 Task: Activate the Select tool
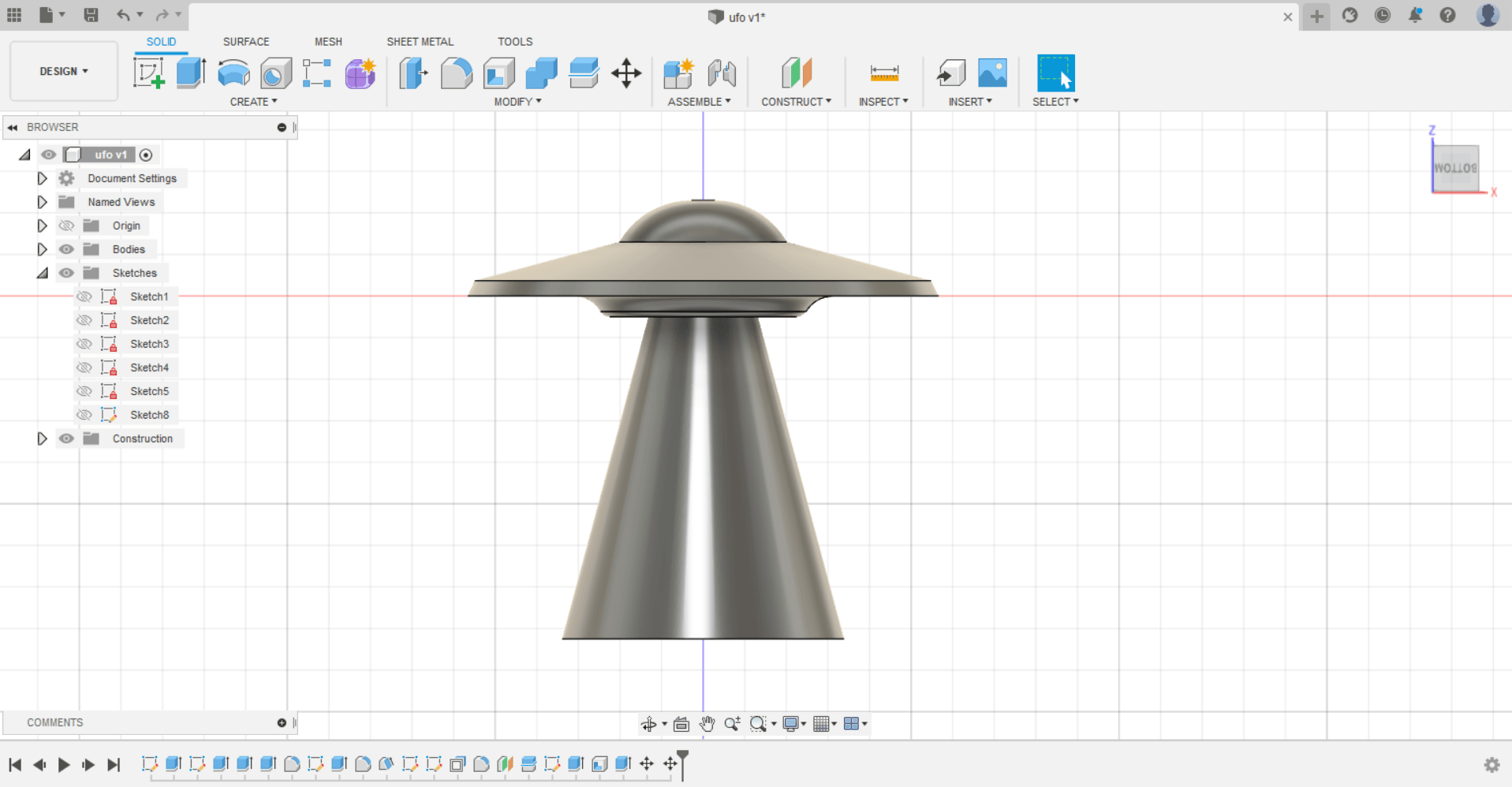tap(1055, 73)
